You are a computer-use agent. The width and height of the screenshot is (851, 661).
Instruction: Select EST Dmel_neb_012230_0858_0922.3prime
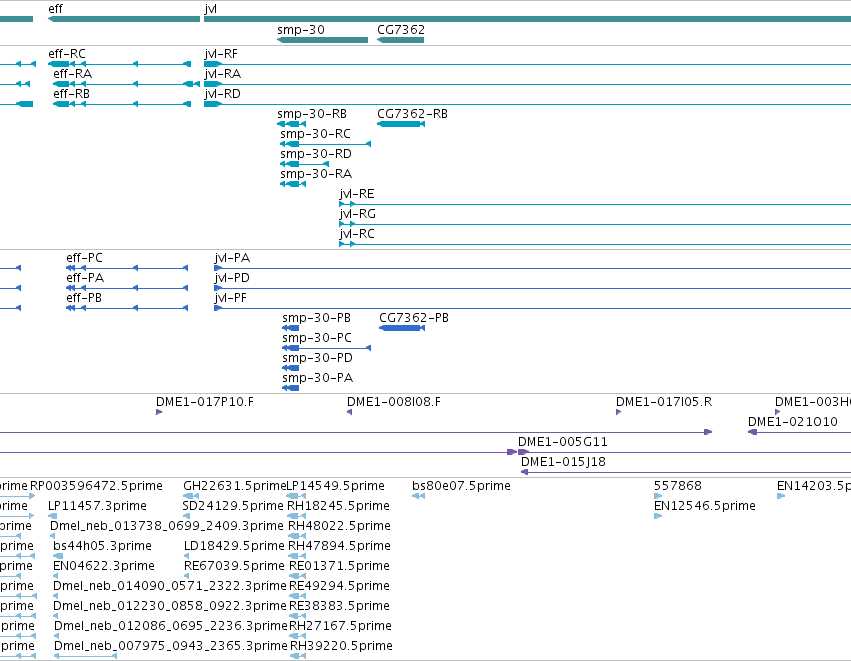click(169, 607)
